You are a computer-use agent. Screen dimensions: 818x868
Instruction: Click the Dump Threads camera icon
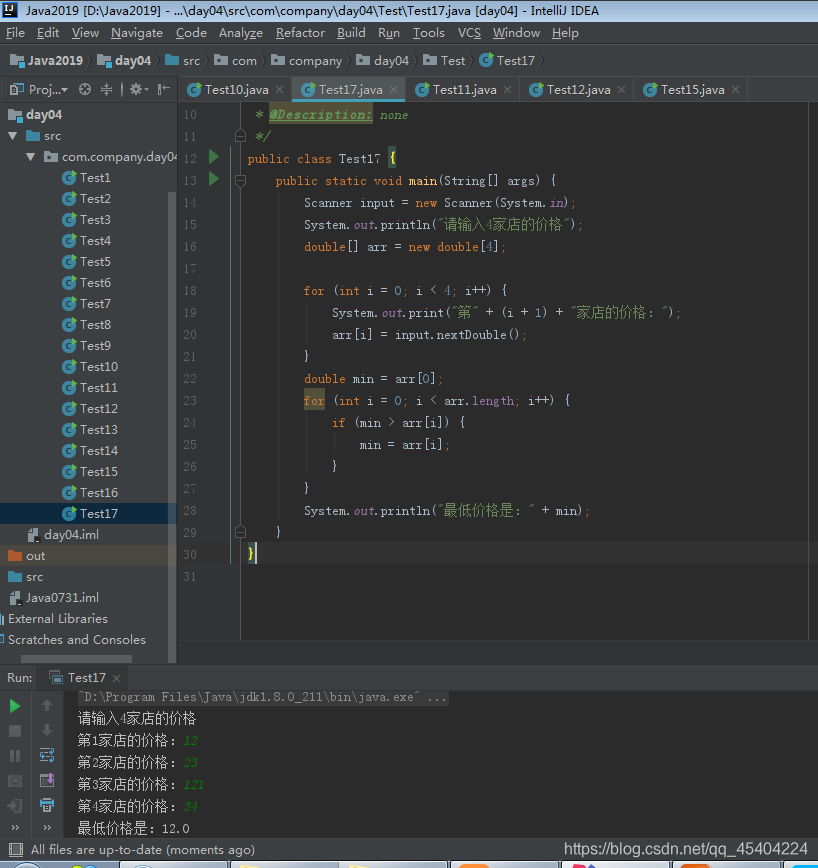tap(15, 781)
